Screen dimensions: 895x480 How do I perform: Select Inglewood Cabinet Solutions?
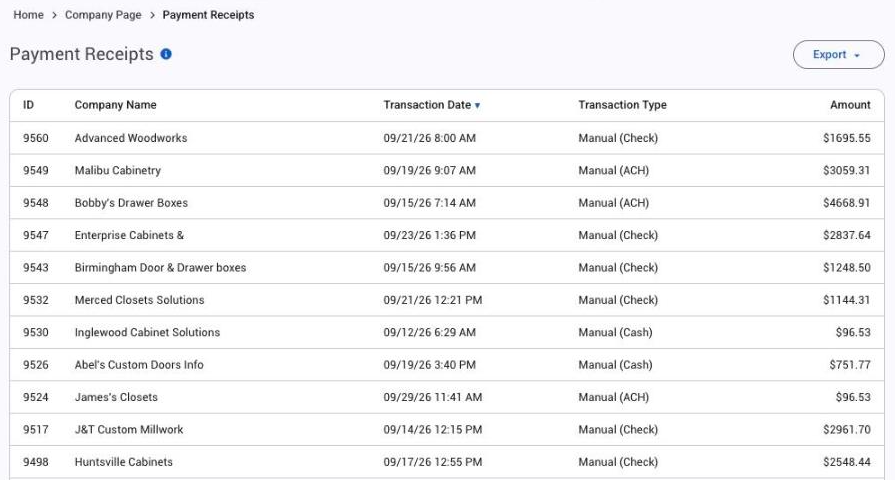coord(147,332)
